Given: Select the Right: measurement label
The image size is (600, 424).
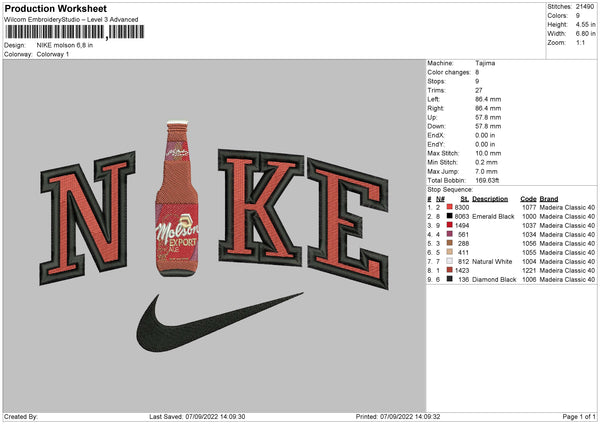Looking at the screenshot, I should [435, 108].
